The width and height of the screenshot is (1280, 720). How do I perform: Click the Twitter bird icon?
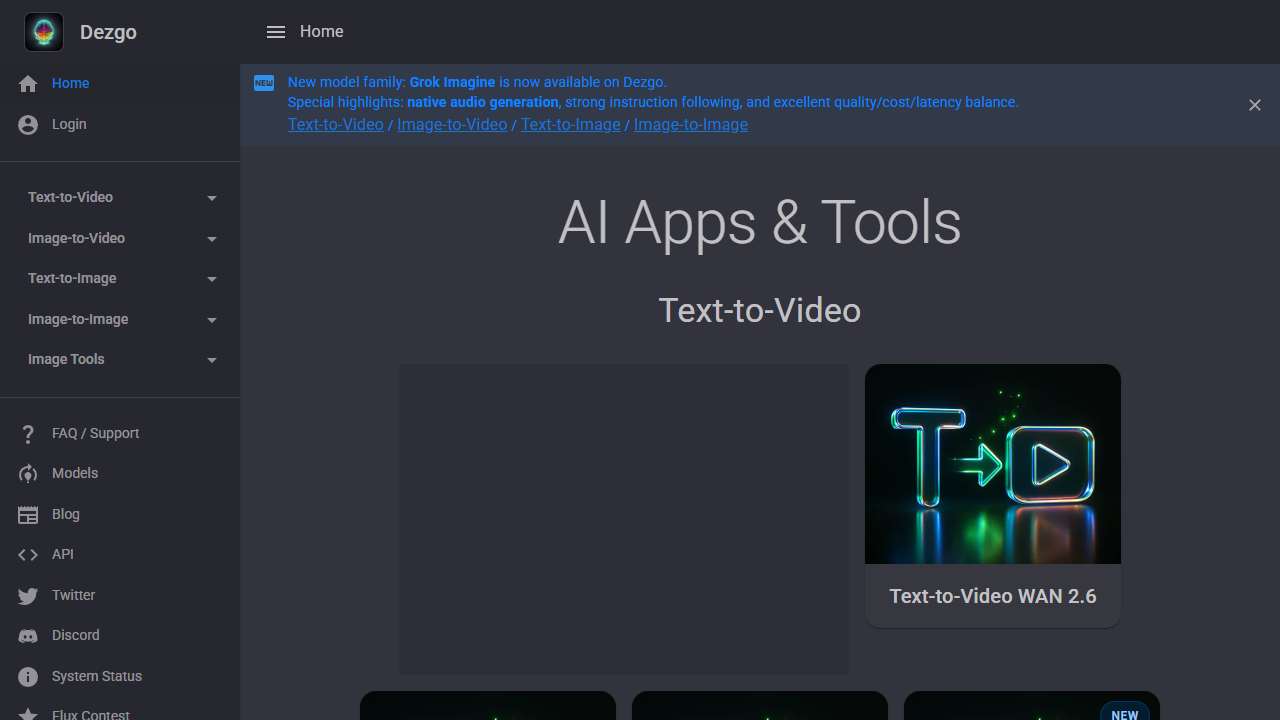(28, 596)
